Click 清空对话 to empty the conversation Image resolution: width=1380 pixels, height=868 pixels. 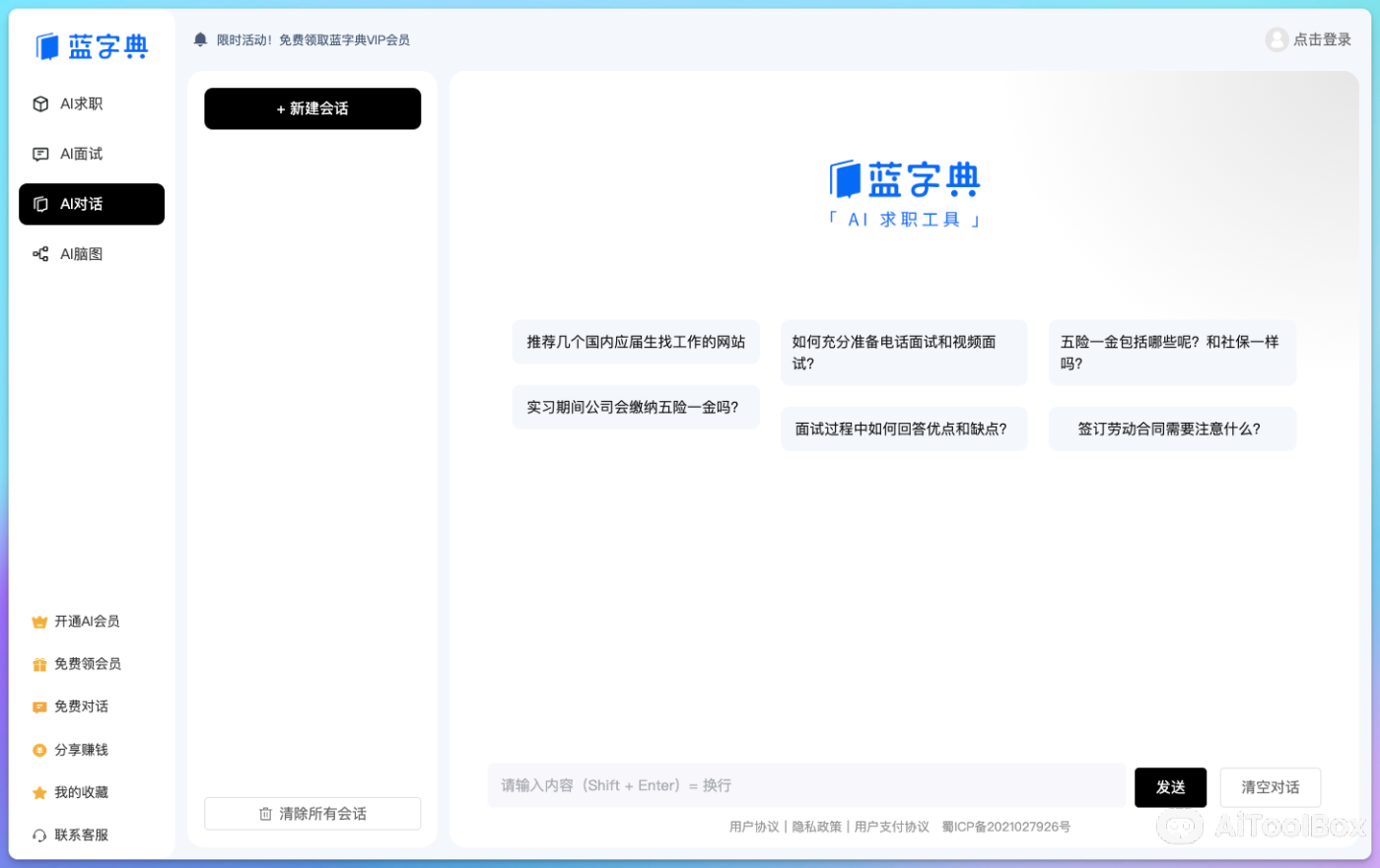click(1271, 787)
